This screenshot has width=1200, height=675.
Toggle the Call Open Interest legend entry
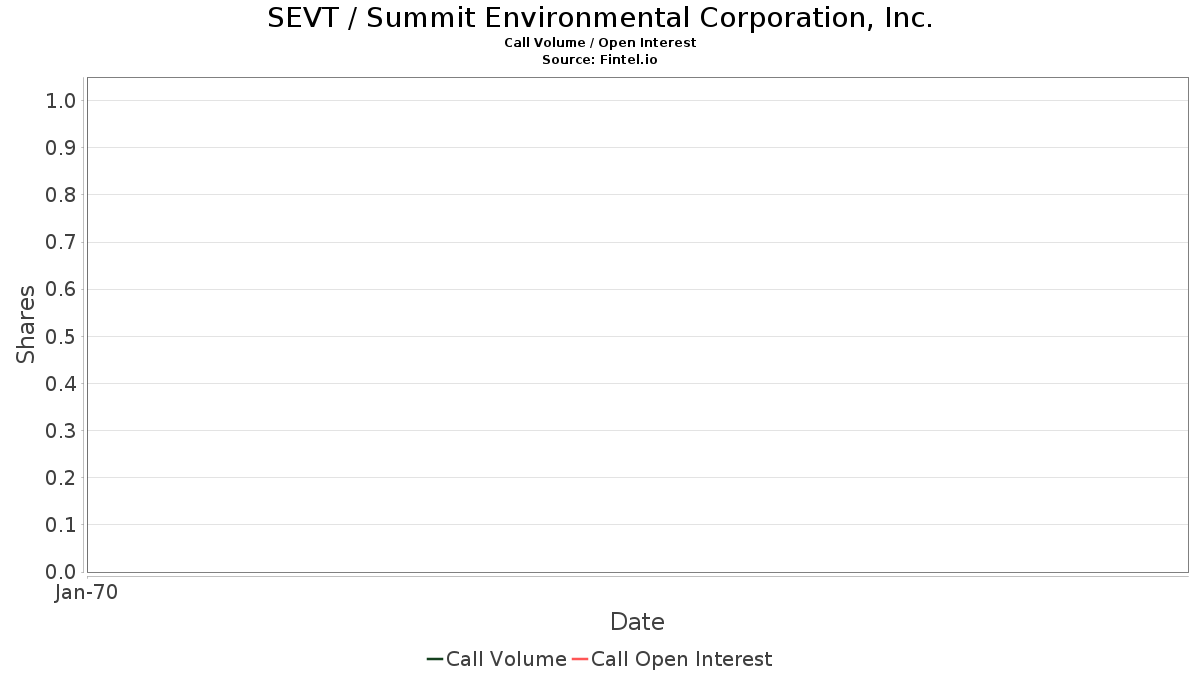click(681, 659)
